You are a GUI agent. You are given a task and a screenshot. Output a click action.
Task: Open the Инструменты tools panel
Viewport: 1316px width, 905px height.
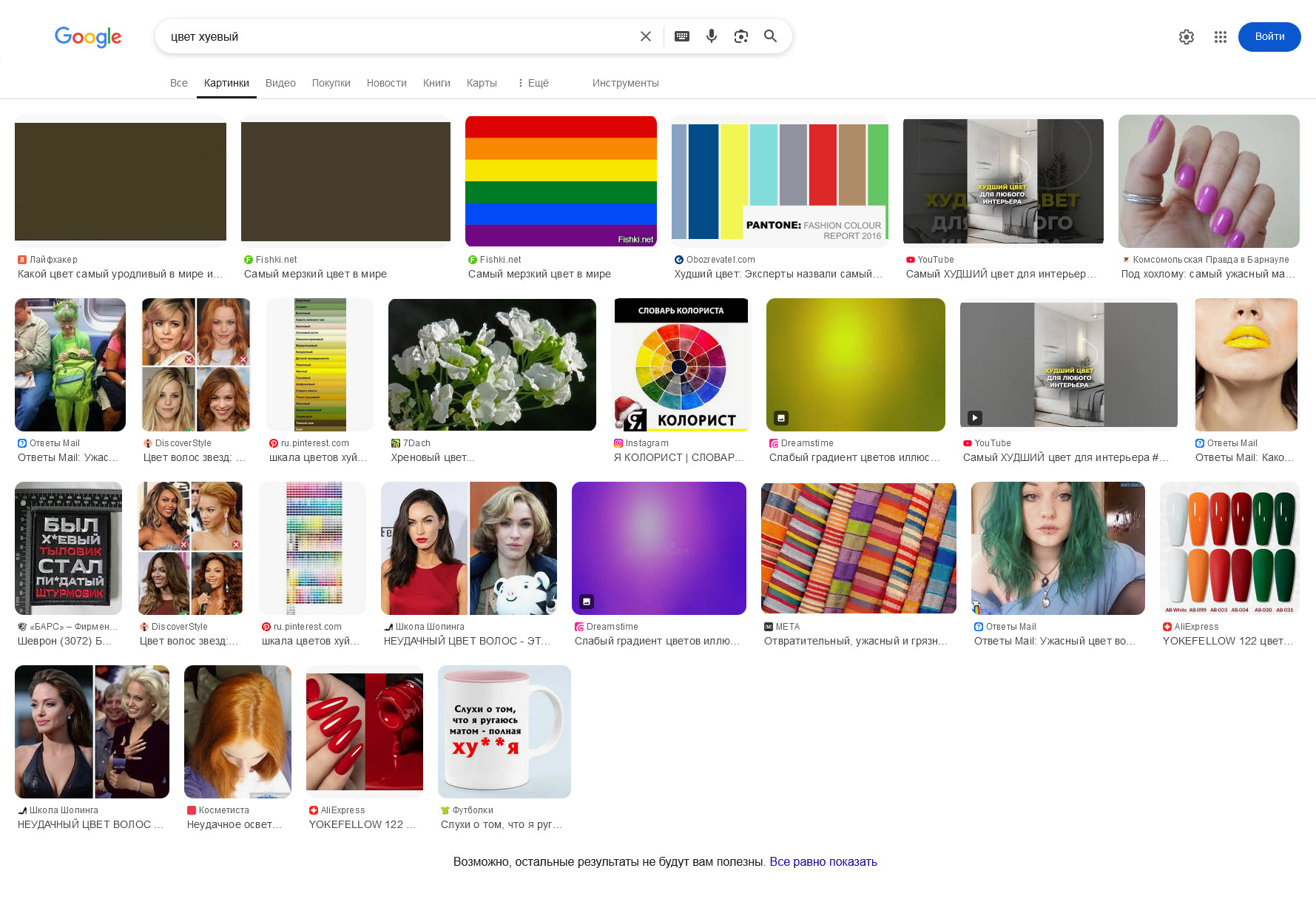[625, 83]
